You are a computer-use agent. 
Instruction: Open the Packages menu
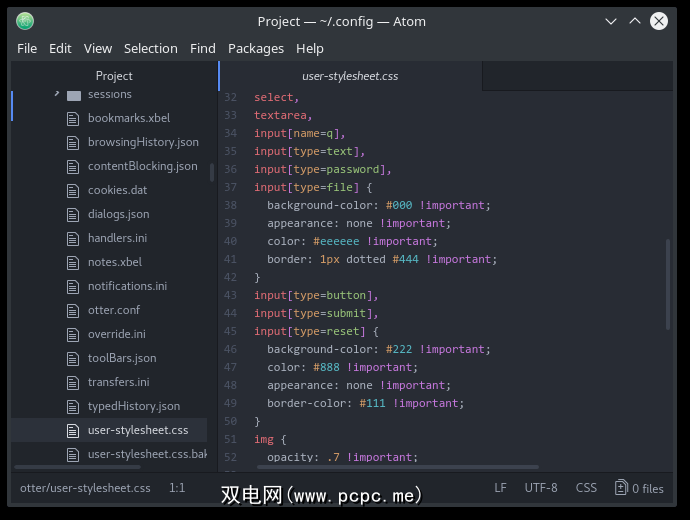[256, 48]
